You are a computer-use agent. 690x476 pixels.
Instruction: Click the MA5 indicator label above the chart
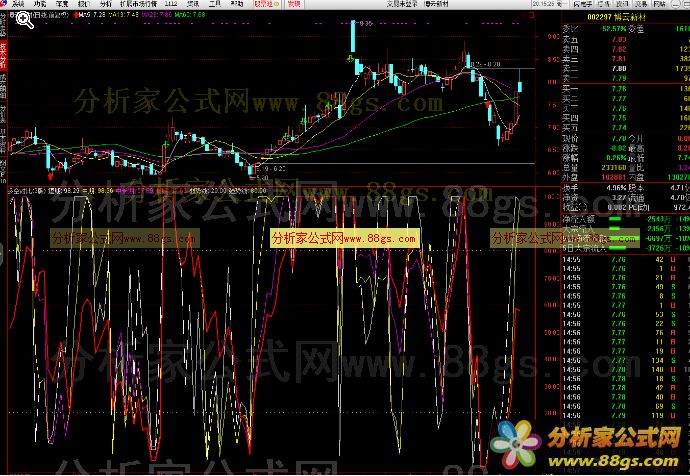tap(92, 15)
